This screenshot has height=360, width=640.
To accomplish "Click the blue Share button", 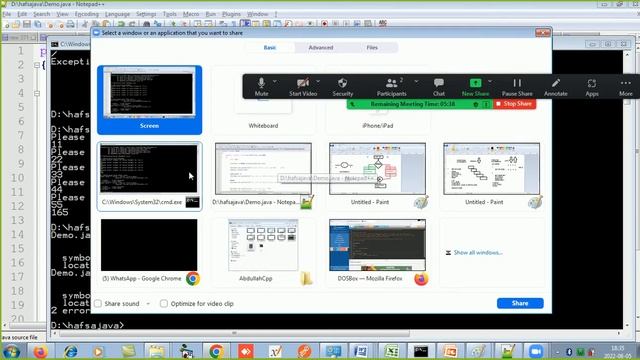I will click(x=520, y=303).
